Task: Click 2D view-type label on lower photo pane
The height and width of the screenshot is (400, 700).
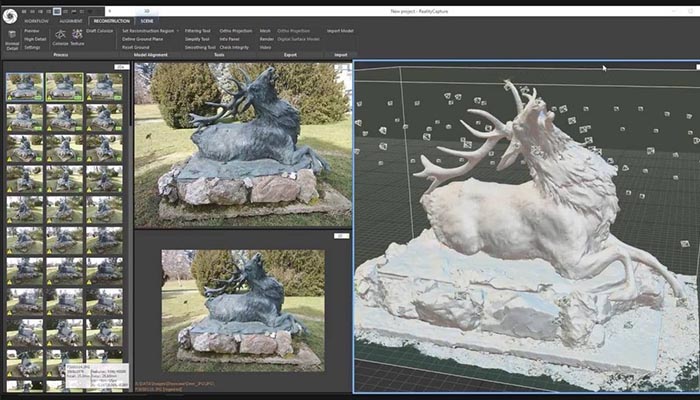Action: point(342,236)
